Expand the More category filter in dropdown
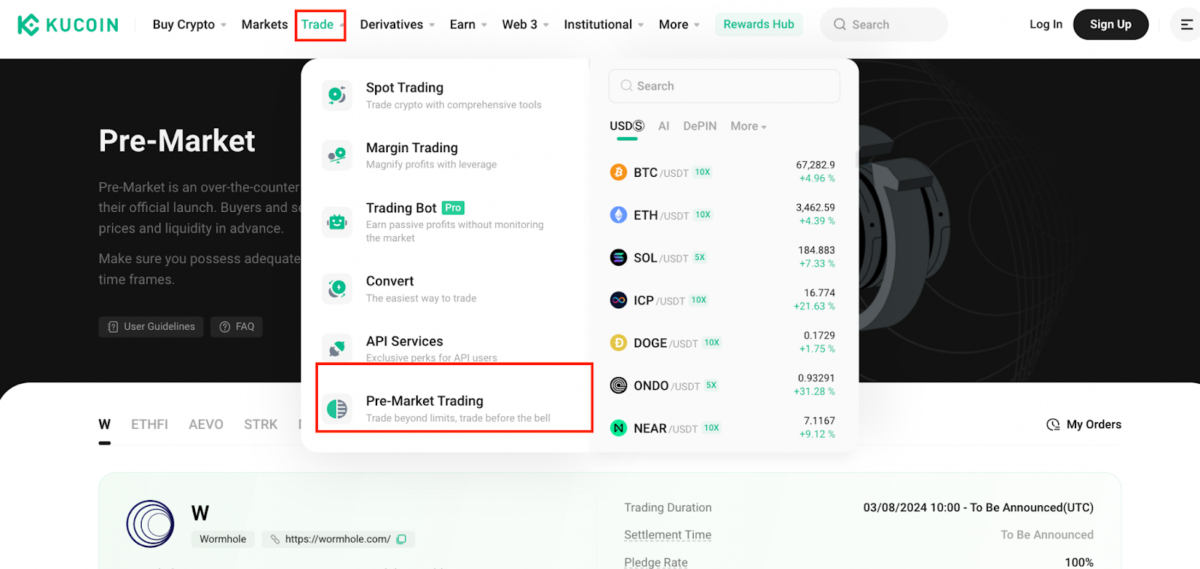Screen dimensions: 1200x569 (749, 126)
